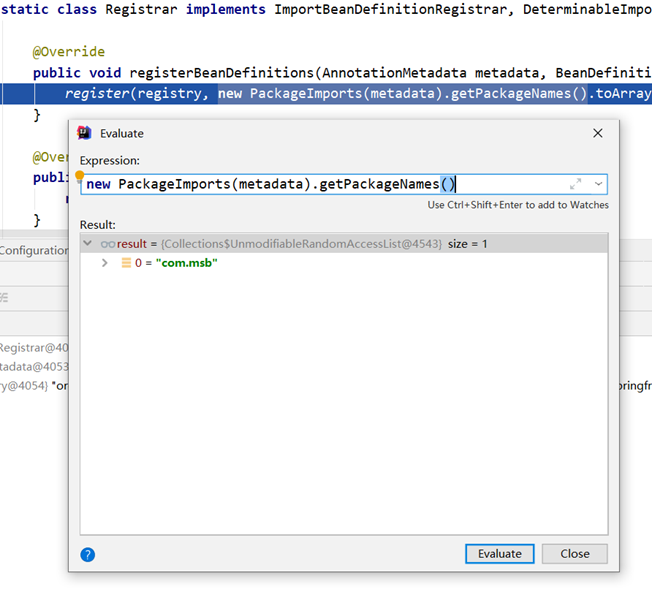The width and height of the screenshot is (652, 592).
Task: Click the size = 1 text in result
Action: 467,244
